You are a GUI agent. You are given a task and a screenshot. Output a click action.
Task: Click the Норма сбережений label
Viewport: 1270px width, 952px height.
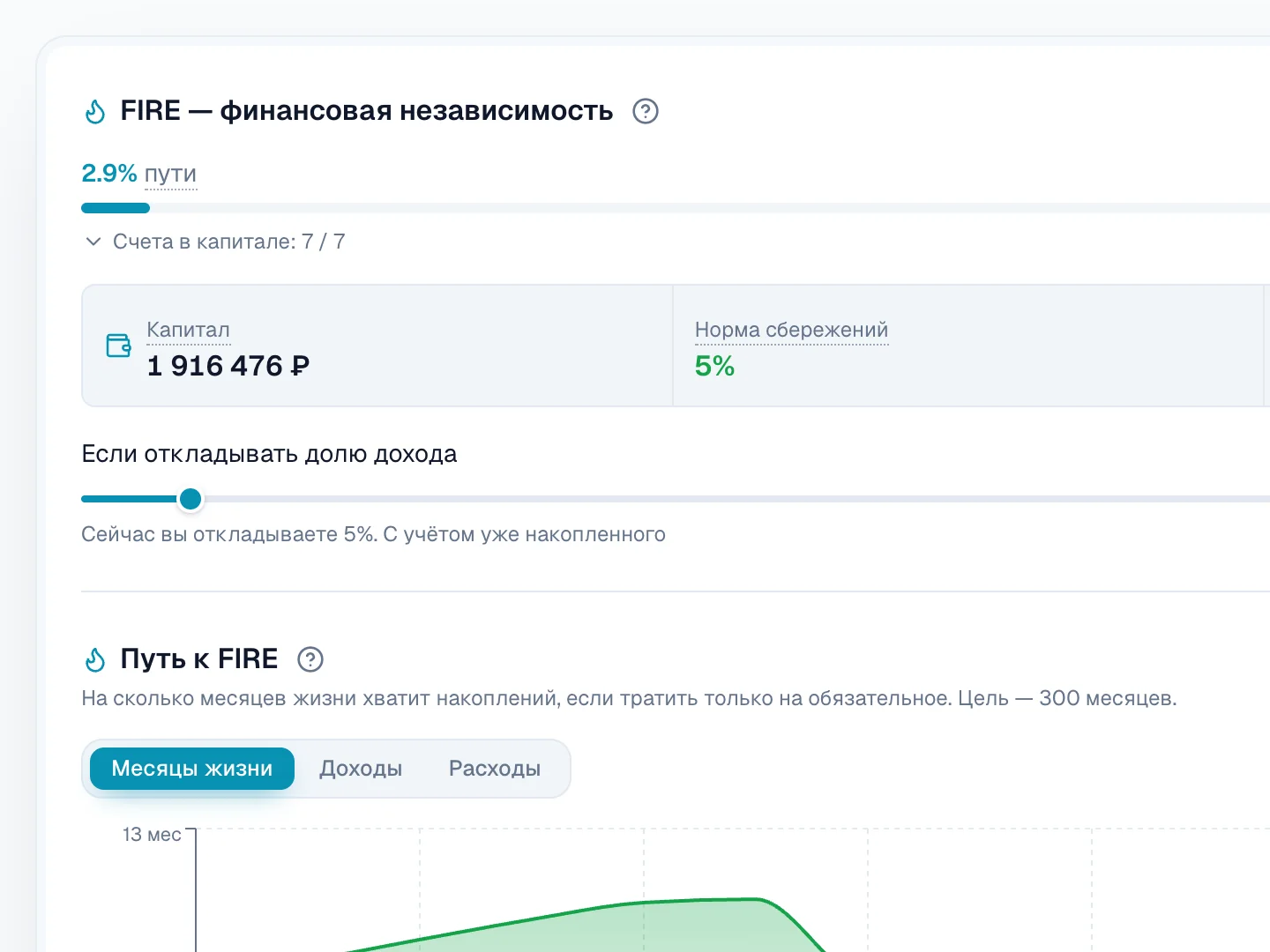791,330
